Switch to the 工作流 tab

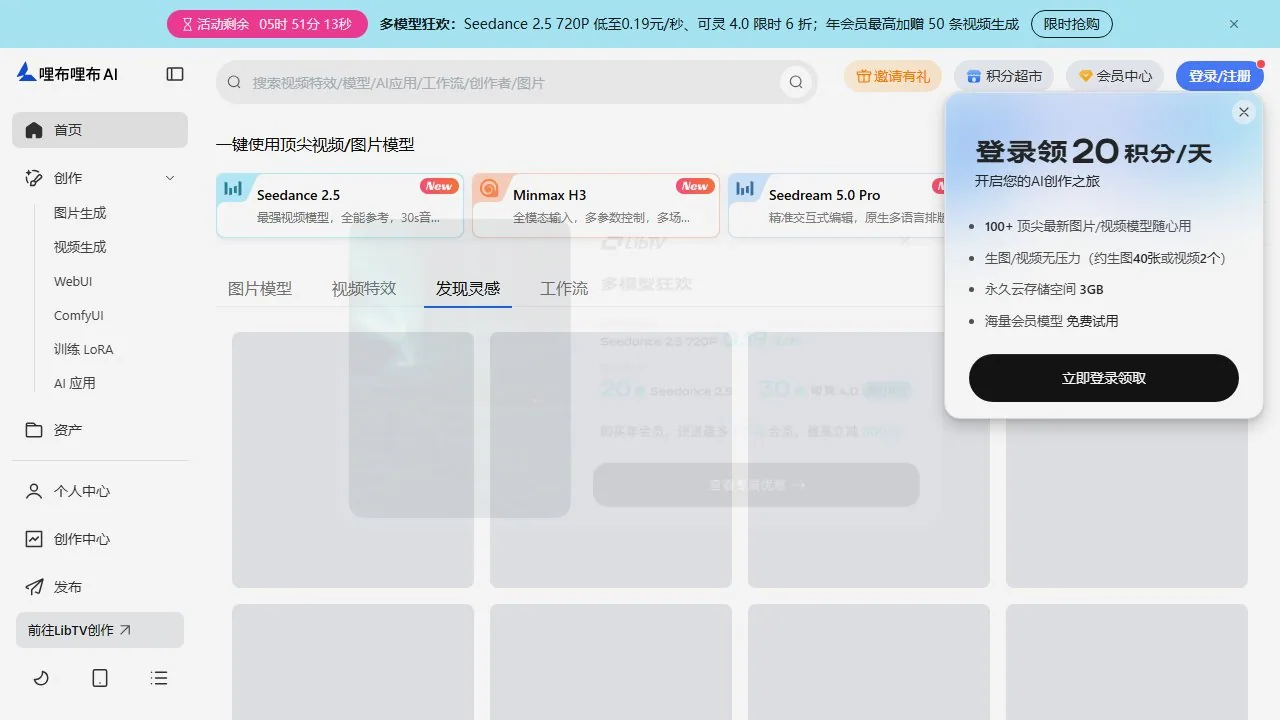[564, 288]
